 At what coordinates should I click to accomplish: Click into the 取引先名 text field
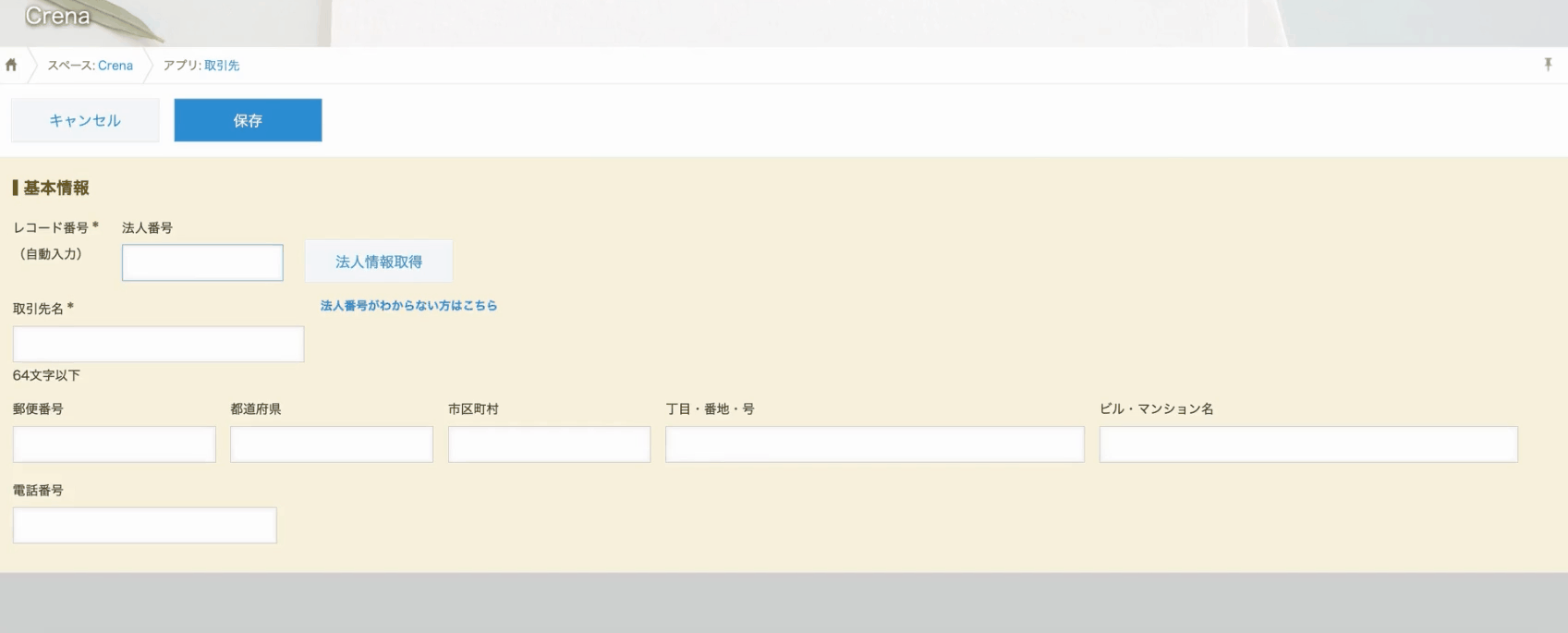pyautogui.click(x=158, y=344)
